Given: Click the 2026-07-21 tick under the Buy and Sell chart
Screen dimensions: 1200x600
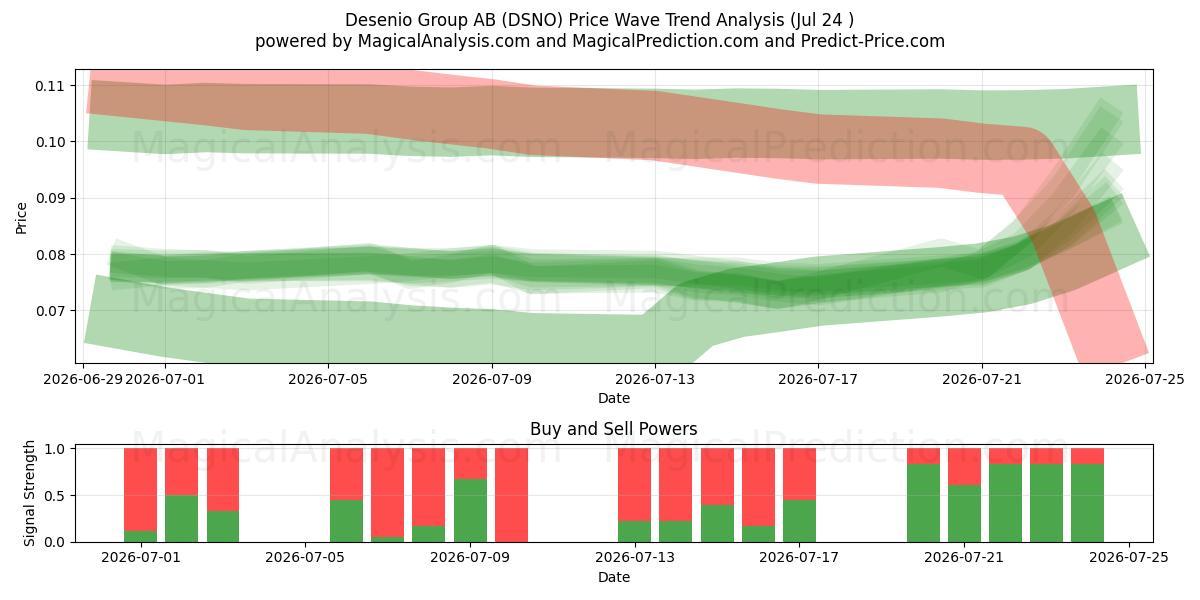Looking at the screenshot, I should click(x=964, y=559).
